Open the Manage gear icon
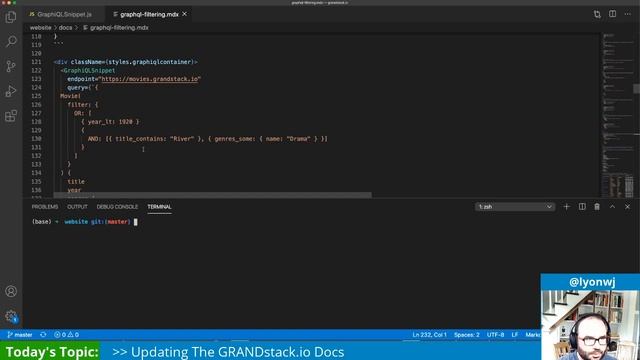640x360 pixels. (11, 316)
